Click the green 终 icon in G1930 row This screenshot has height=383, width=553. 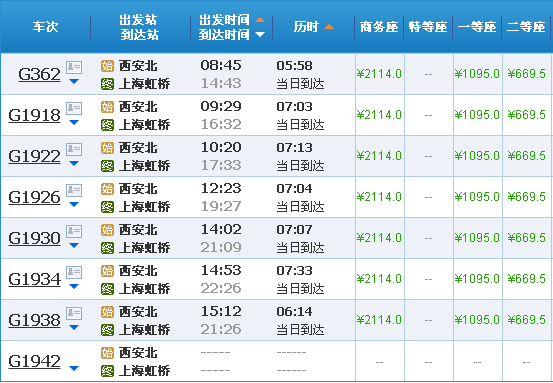pyautogui.click(x=107, y=248)
